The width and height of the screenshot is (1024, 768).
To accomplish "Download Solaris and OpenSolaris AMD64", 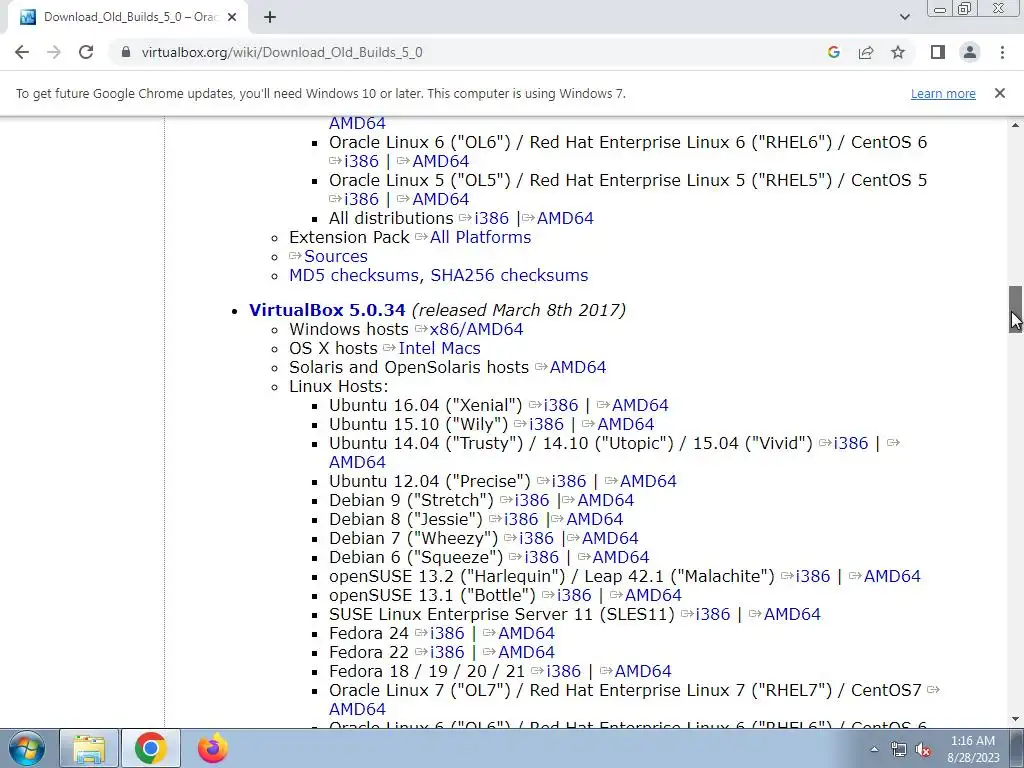I will coord(578,367).
